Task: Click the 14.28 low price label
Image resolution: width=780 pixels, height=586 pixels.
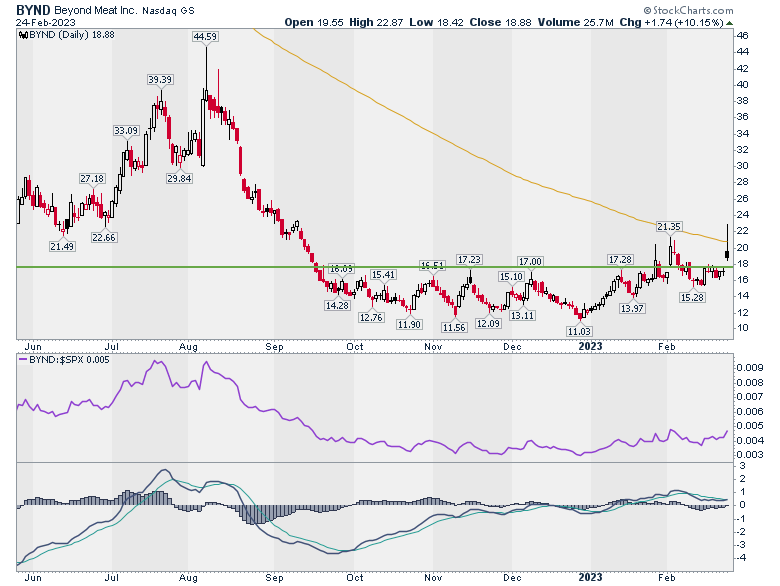Action: [x=337, y=305]
